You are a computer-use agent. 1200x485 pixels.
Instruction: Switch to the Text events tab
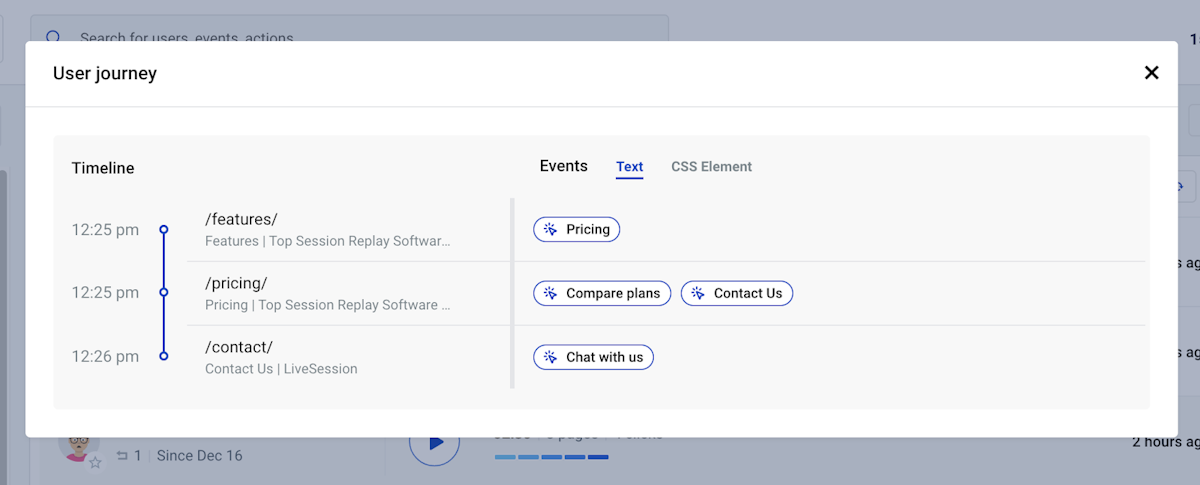[x=629, y=167]
